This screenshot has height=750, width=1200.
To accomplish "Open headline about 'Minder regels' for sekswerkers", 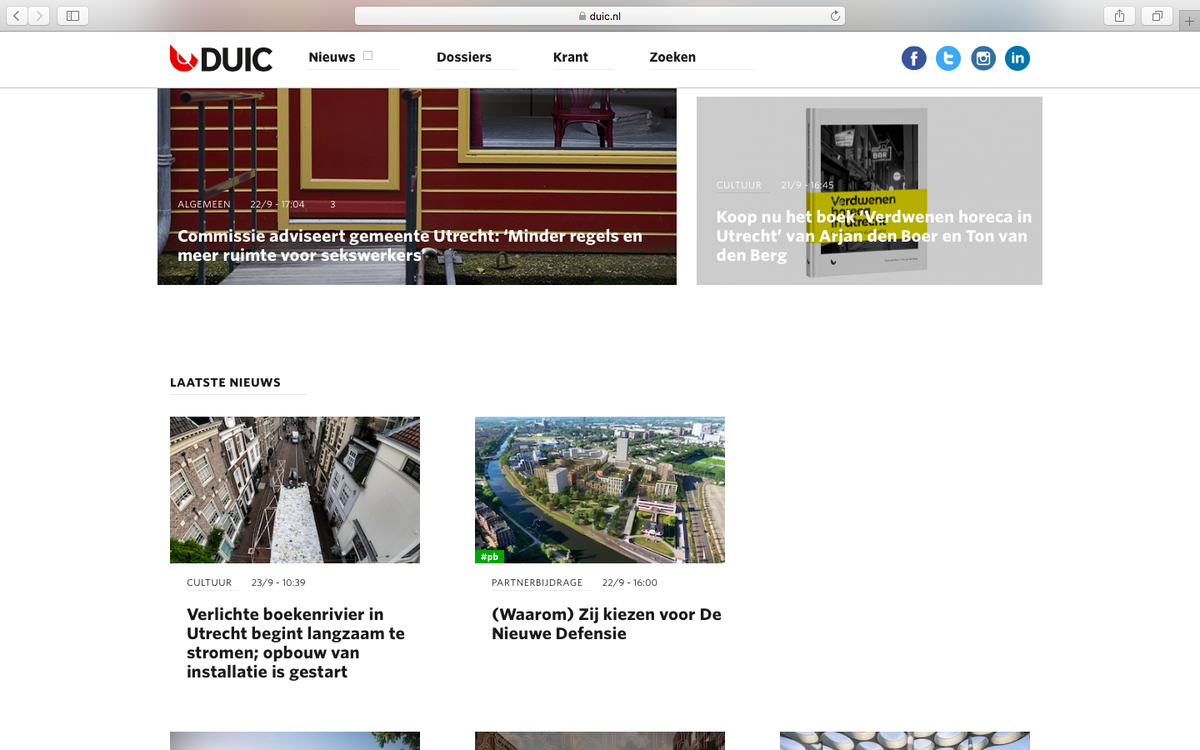I will pos(410,246).
